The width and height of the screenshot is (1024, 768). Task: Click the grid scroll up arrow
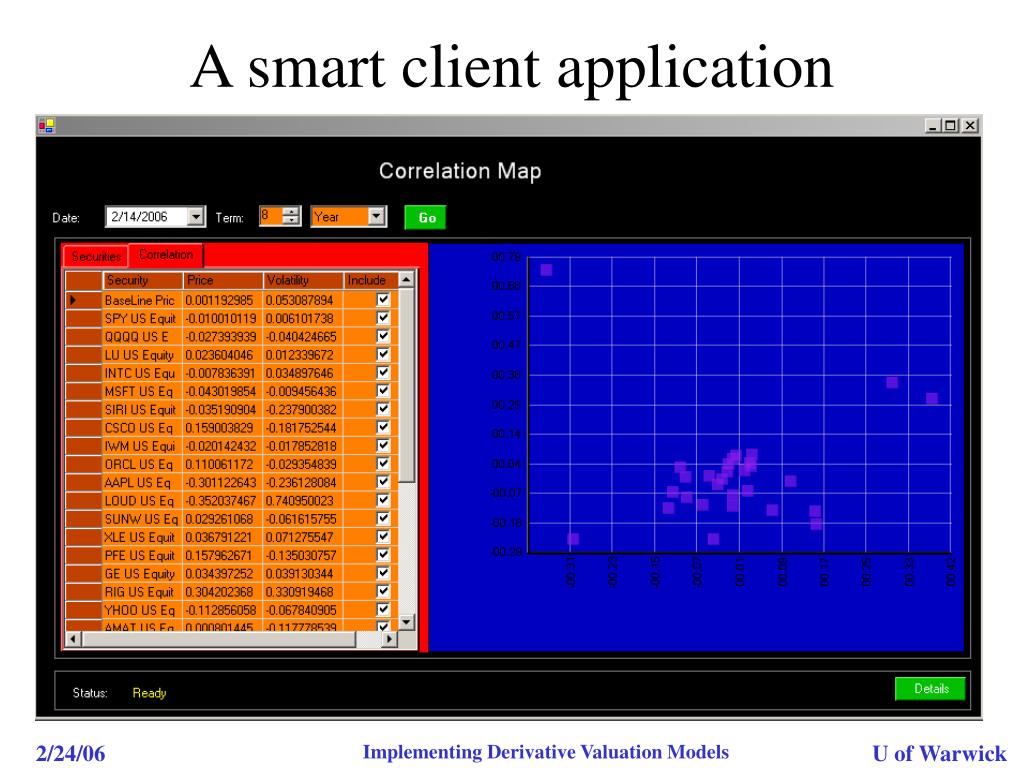[406, 280]
